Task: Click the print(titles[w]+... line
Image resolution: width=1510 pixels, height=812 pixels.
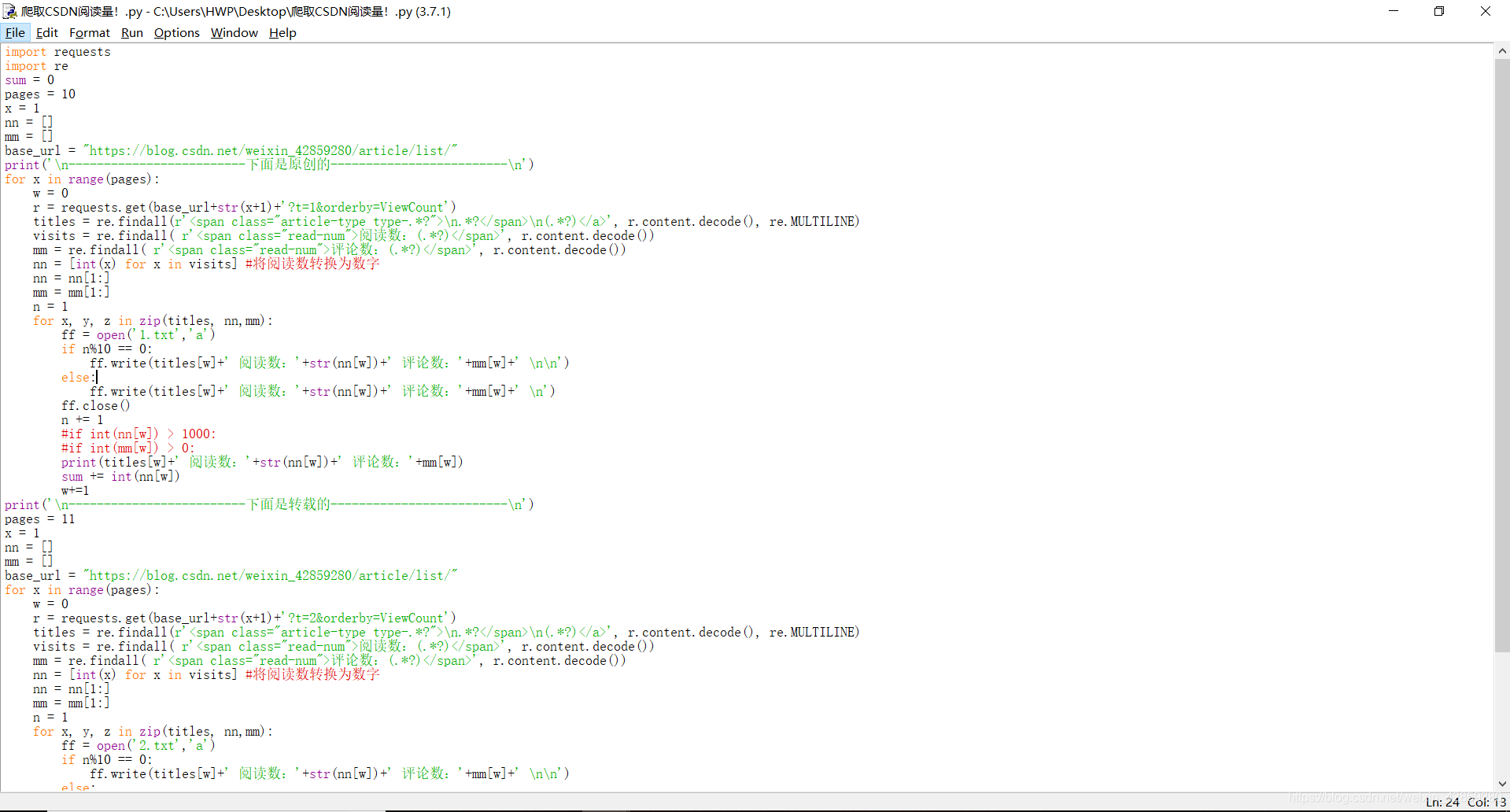Action: [x=262, y=463]
